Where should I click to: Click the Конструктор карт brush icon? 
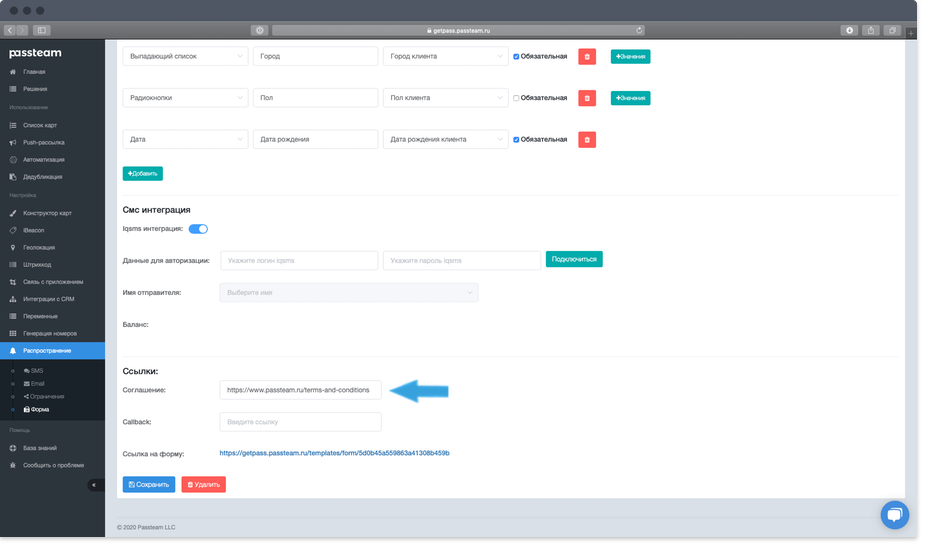point(13,214)
